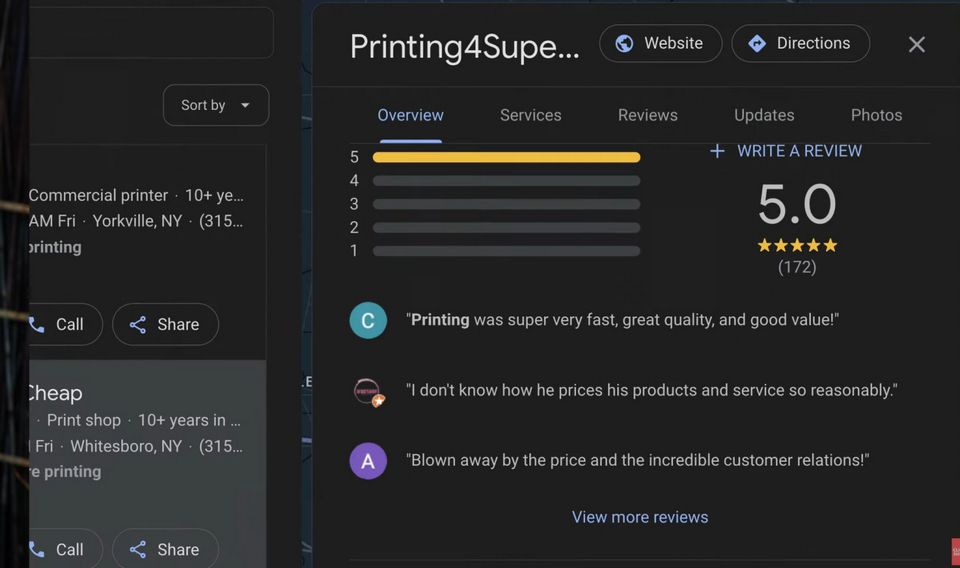Click the Printing4Supe... business title
Viewport: 960px width, 568px height.
[x=464, y=47]
